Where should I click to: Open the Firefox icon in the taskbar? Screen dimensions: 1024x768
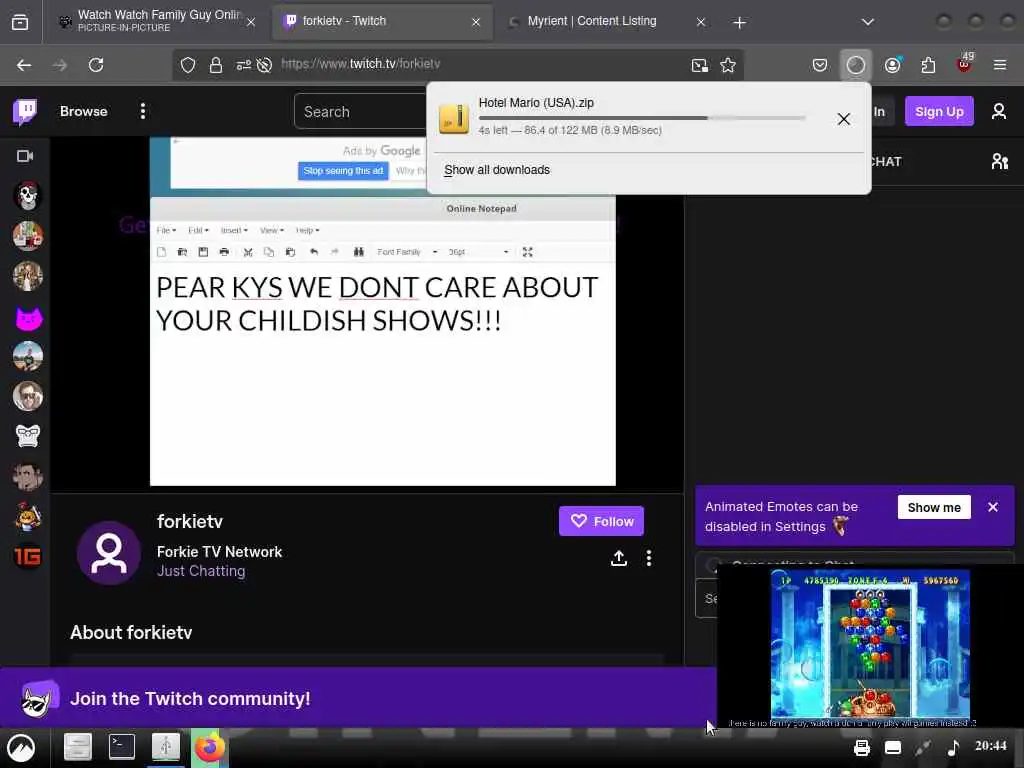click(210, 748)
